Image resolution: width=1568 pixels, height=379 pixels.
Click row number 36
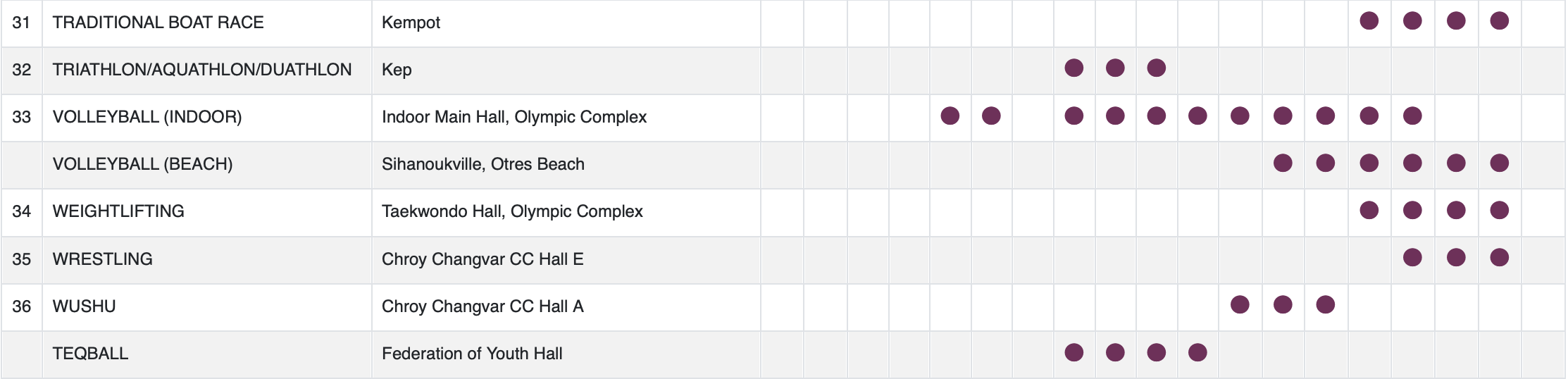(x=22, y=306)
